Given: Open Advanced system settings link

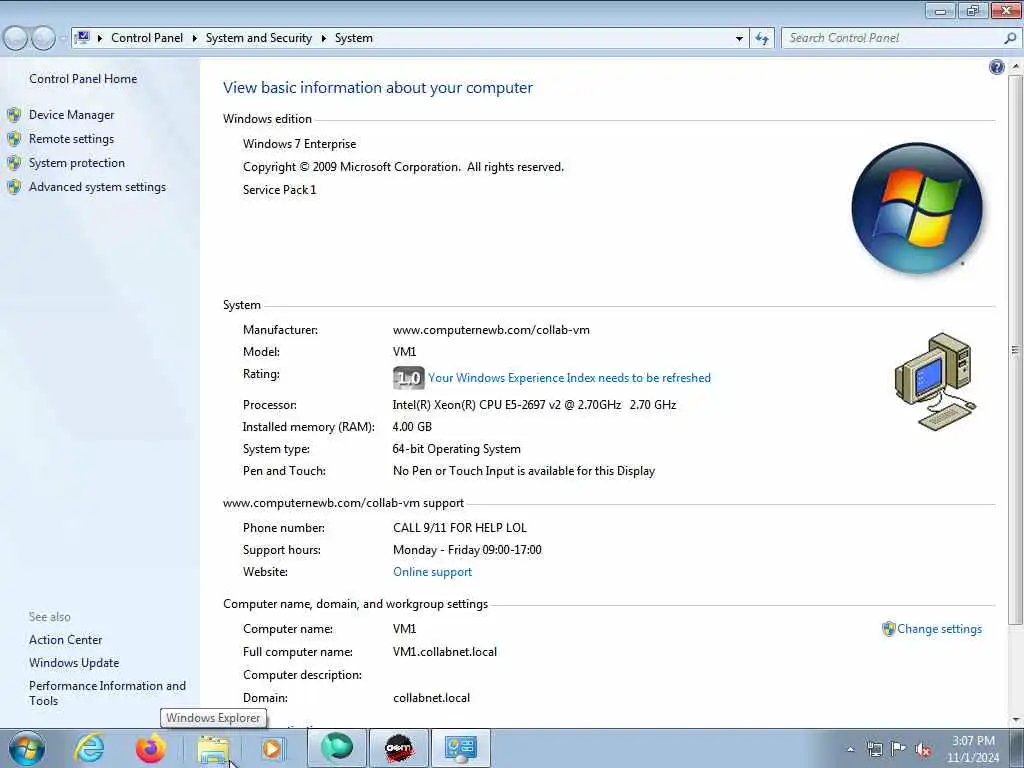Looking at the screenshot, I should (x=97, y=187).
